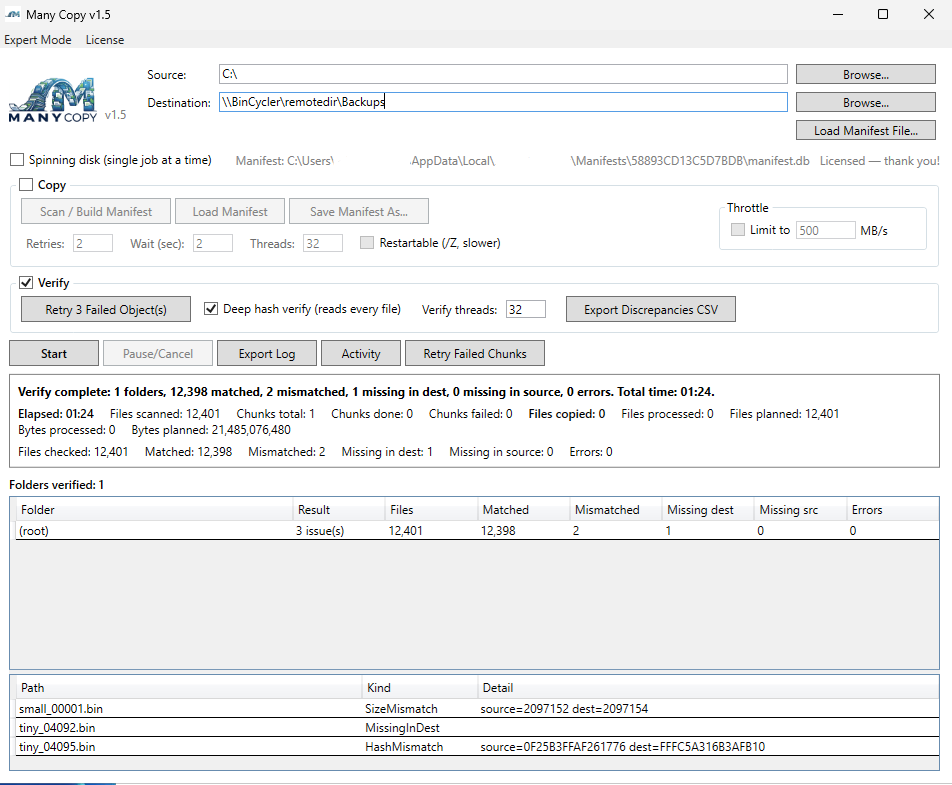
Task: Sort by the Mismatched column header
Action: (616, 510)
